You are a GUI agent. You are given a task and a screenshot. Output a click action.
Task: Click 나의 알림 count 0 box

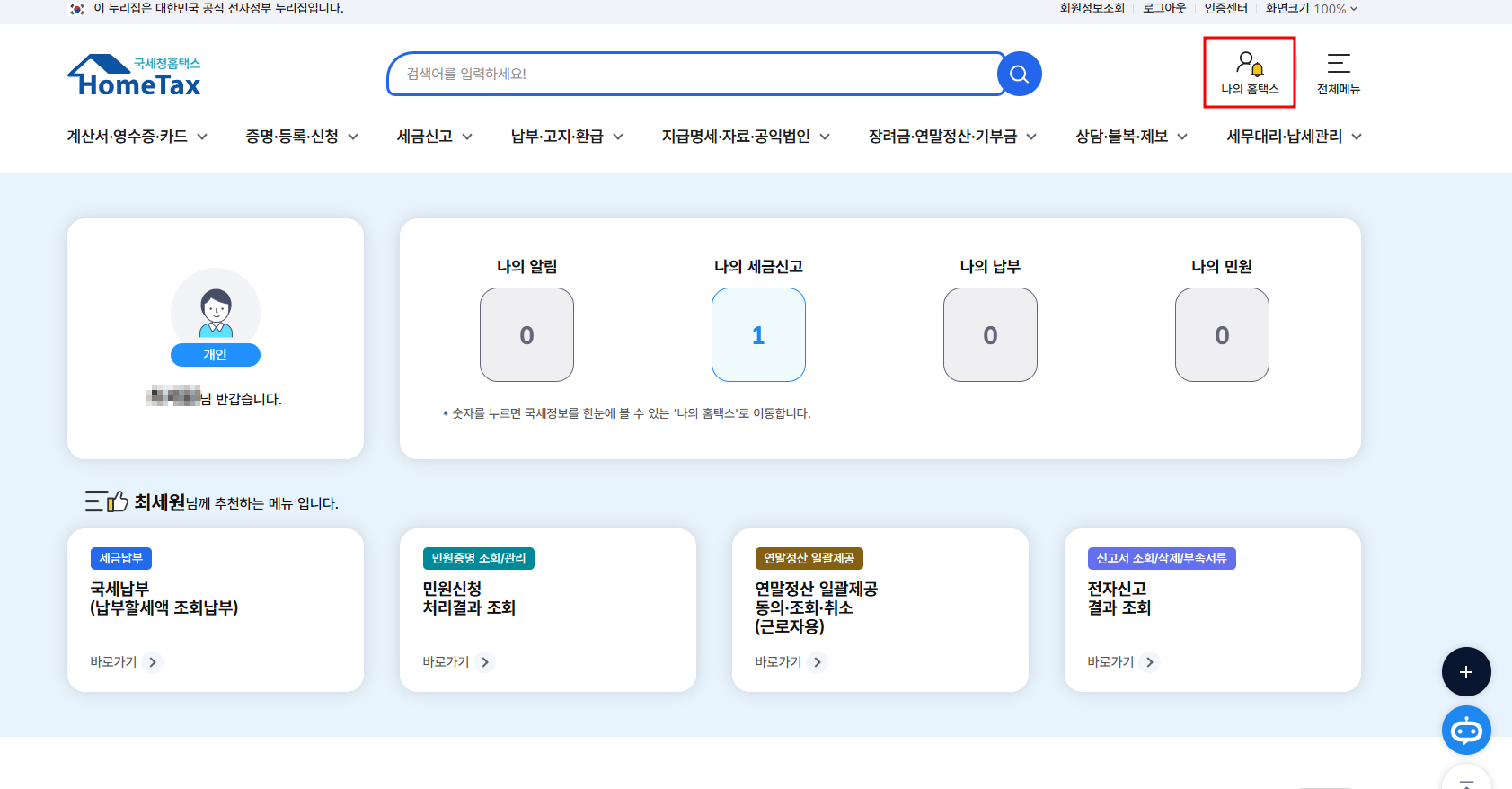(x=526, y=335)
